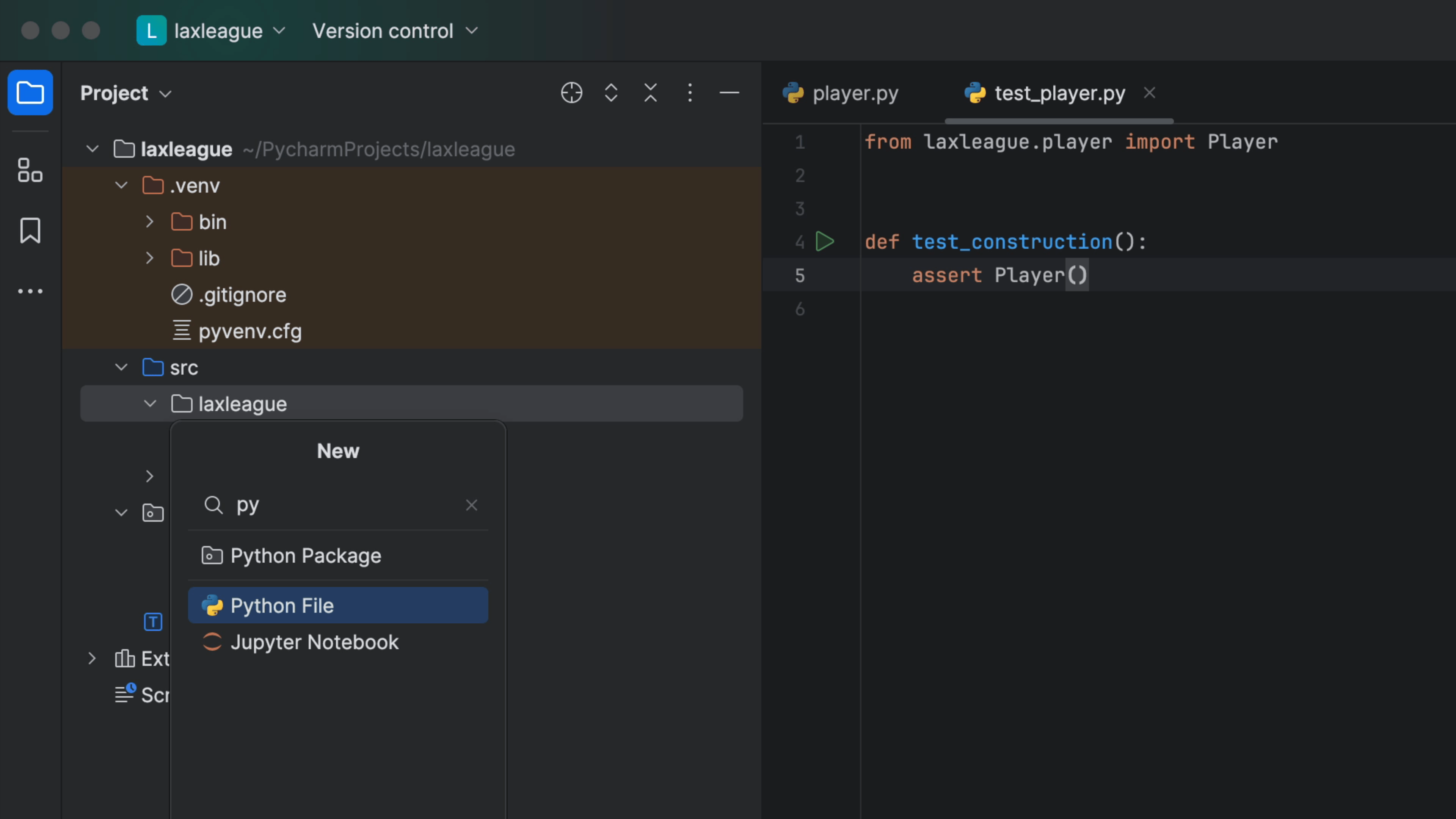Choose Jupyter Notebook in New popup
The height and width of the screenshot is (819, 1456).
tap(314, 642)
